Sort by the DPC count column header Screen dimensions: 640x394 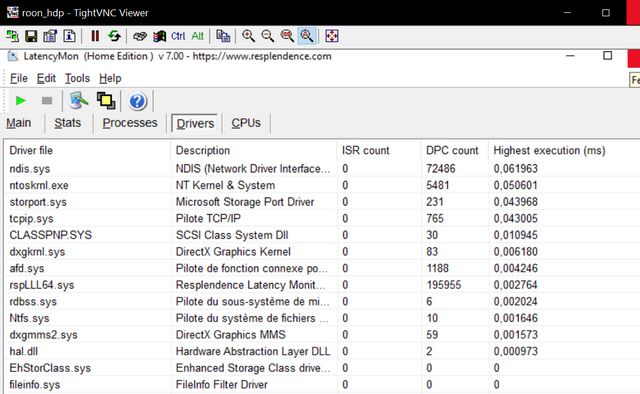pos(455,150)
